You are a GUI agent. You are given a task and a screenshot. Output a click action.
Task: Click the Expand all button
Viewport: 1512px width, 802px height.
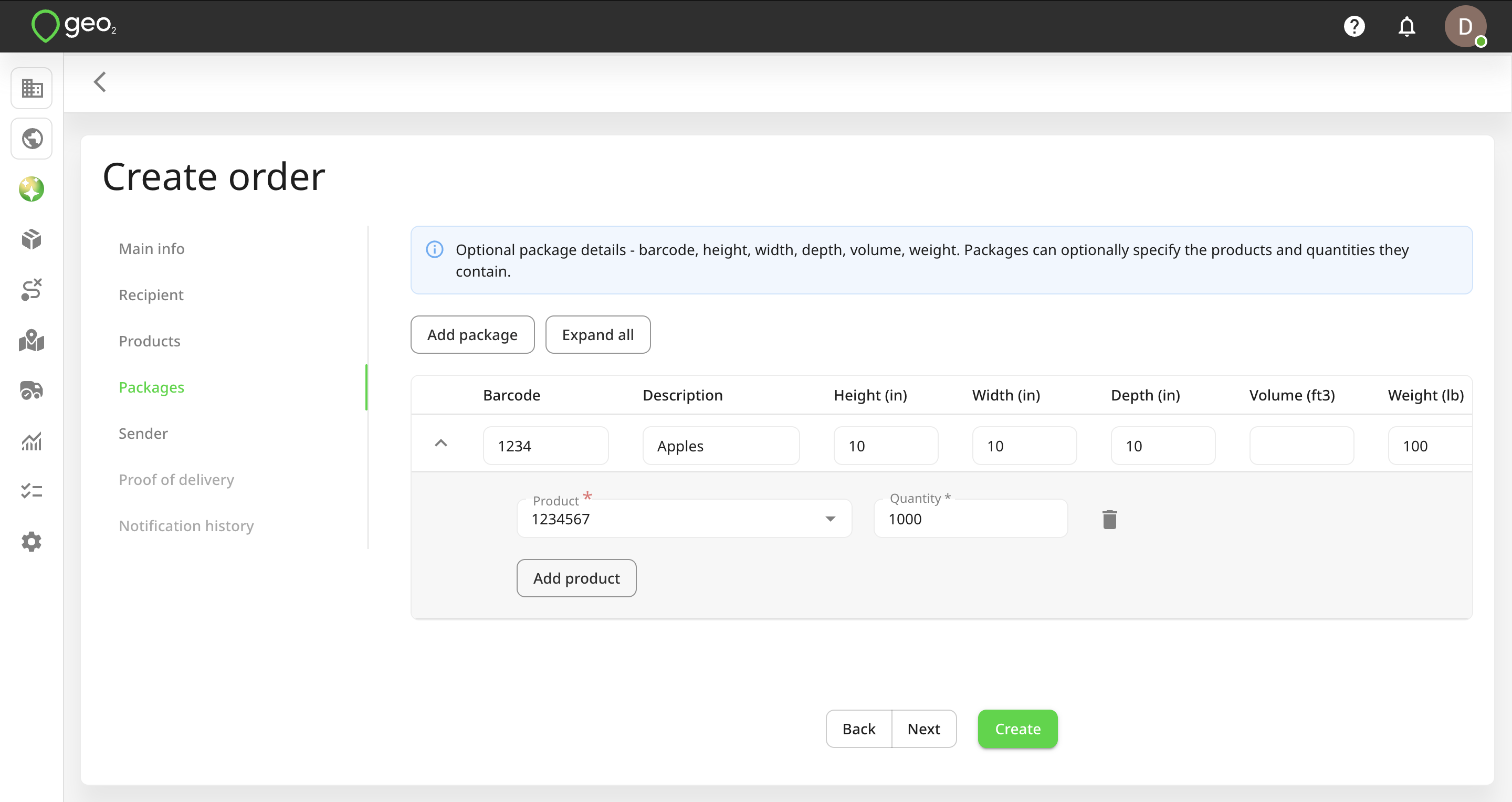pos(598,335)
